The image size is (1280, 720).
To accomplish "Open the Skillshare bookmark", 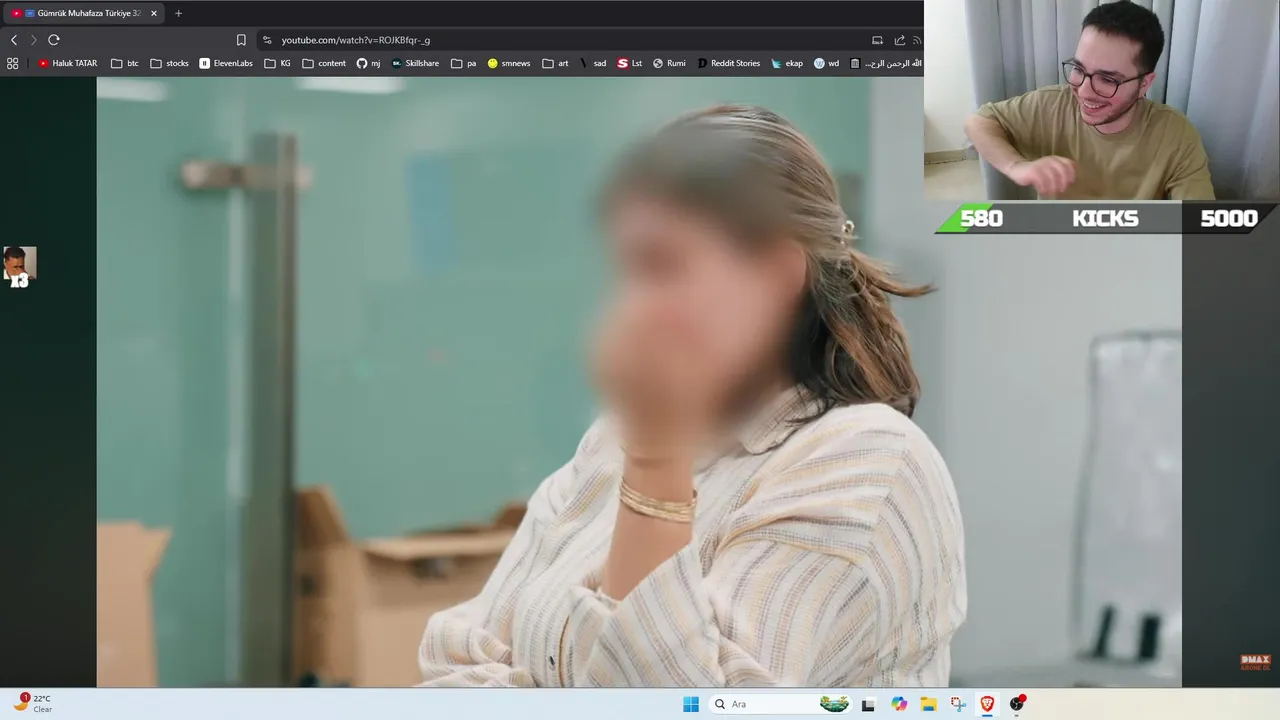I will click(415, 63).
